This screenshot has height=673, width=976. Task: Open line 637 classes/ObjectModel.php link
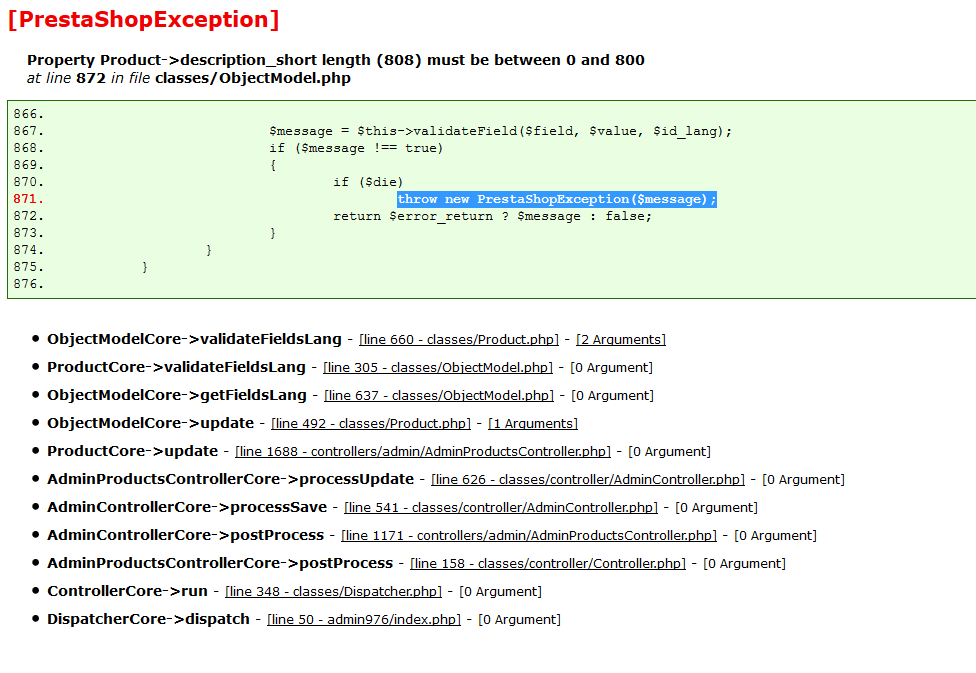click(x=439, y=396)
